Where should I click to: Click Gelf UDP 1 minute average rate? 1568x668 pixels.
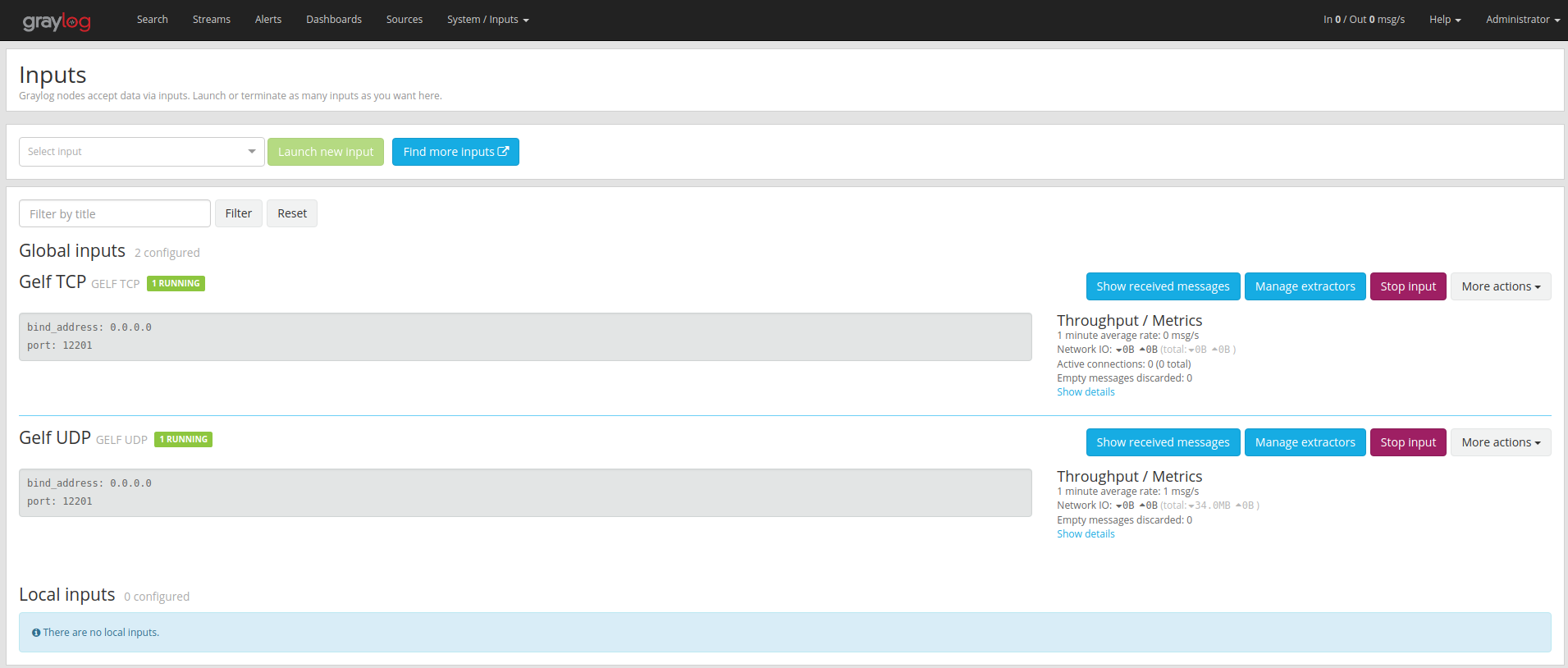coord(1127,492)
